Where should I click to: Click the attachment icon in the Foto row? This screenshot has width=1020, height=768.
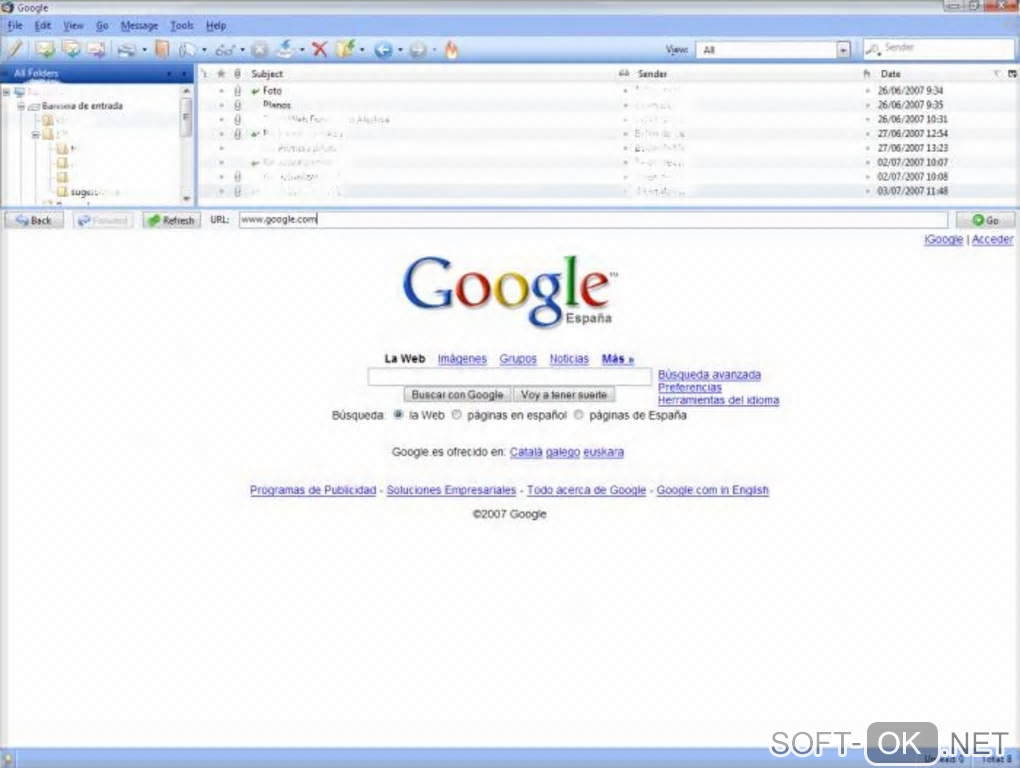click(237, 90)
